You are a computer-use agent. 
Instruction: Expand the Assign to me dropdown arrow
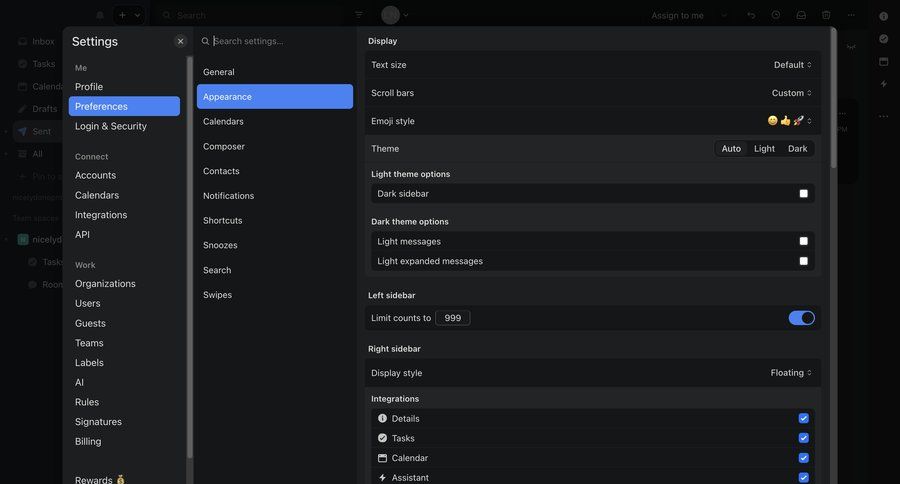(x=724, y=16)
